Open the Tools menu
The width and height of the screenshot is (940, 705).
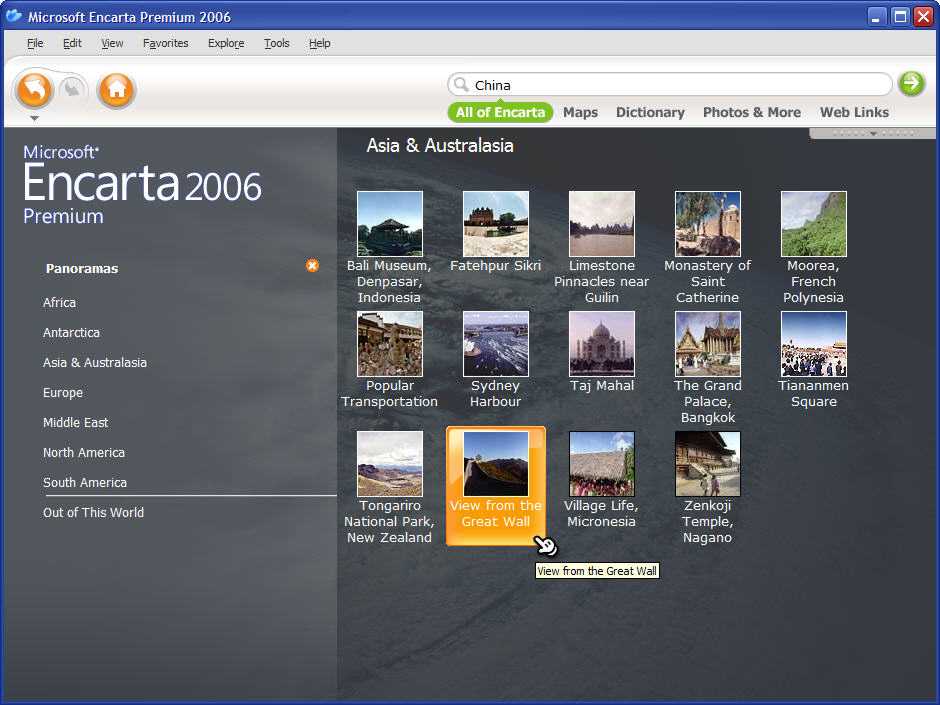point(276,43)
